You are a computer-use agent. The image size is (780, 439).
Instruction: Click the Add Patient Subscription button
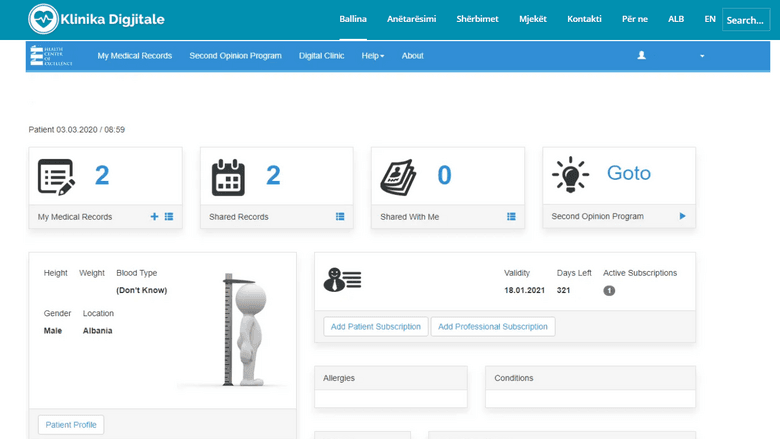point(376,327)
